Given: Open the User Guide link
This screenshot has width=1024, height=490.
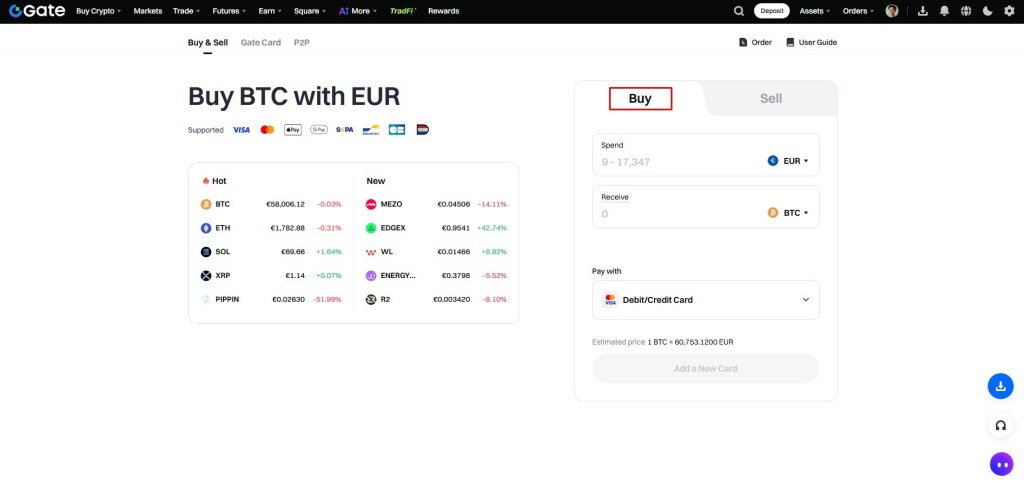Looking at the screenshot, I should [811, 42].
